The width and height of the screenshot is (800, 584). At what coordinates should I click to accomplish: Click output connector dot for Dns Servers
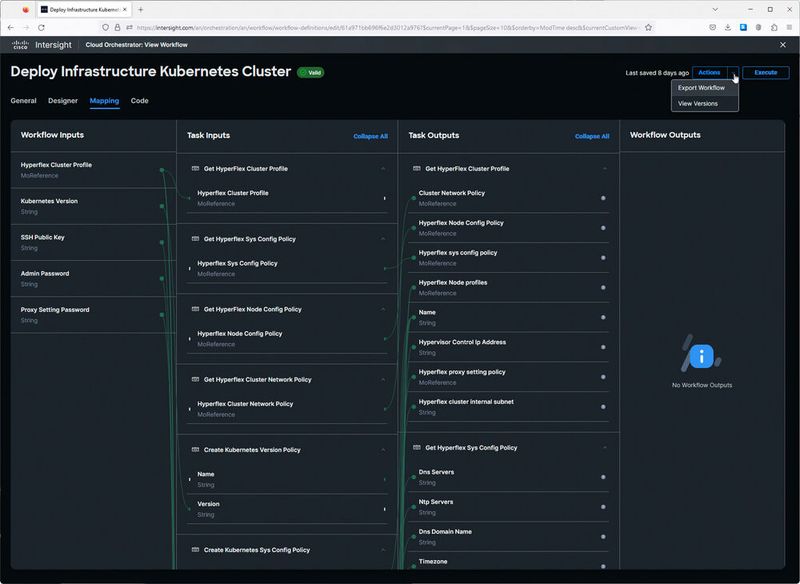[x=603, y=477]
